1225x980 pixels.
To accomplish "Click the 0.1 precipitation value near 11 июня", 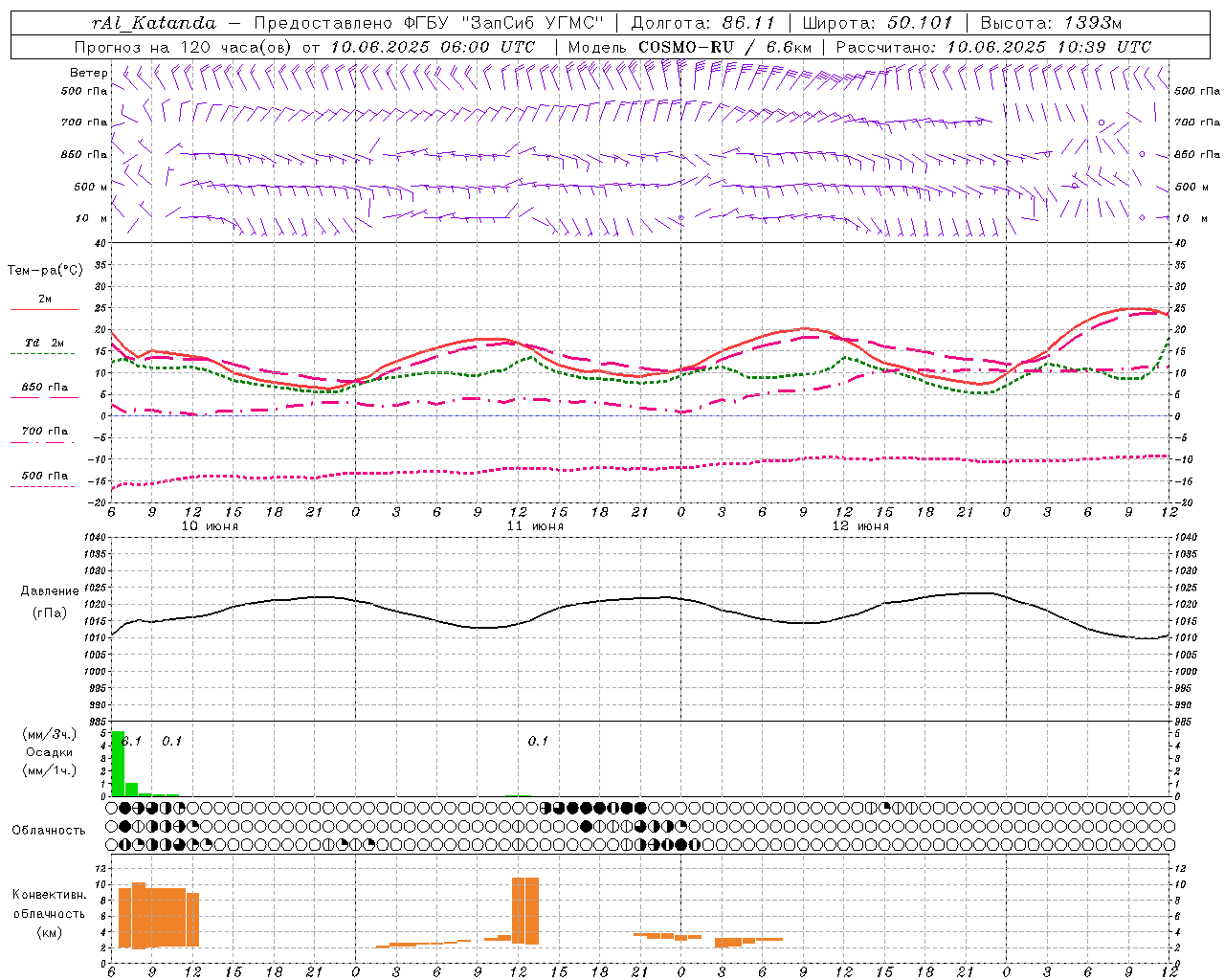I will (538, 741).
